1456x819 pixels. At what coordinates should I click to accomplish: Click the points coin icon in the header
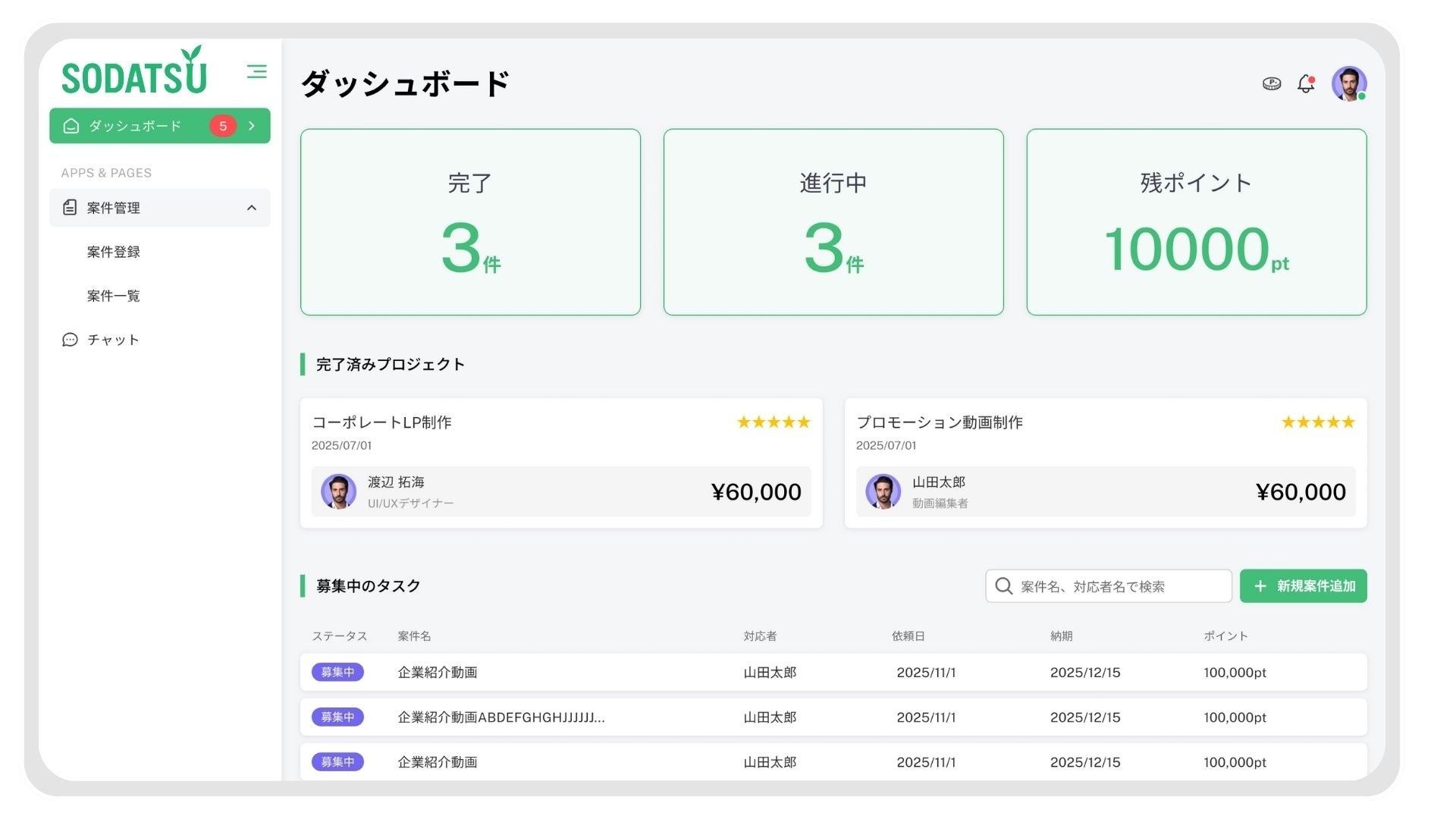(1271, 83)
